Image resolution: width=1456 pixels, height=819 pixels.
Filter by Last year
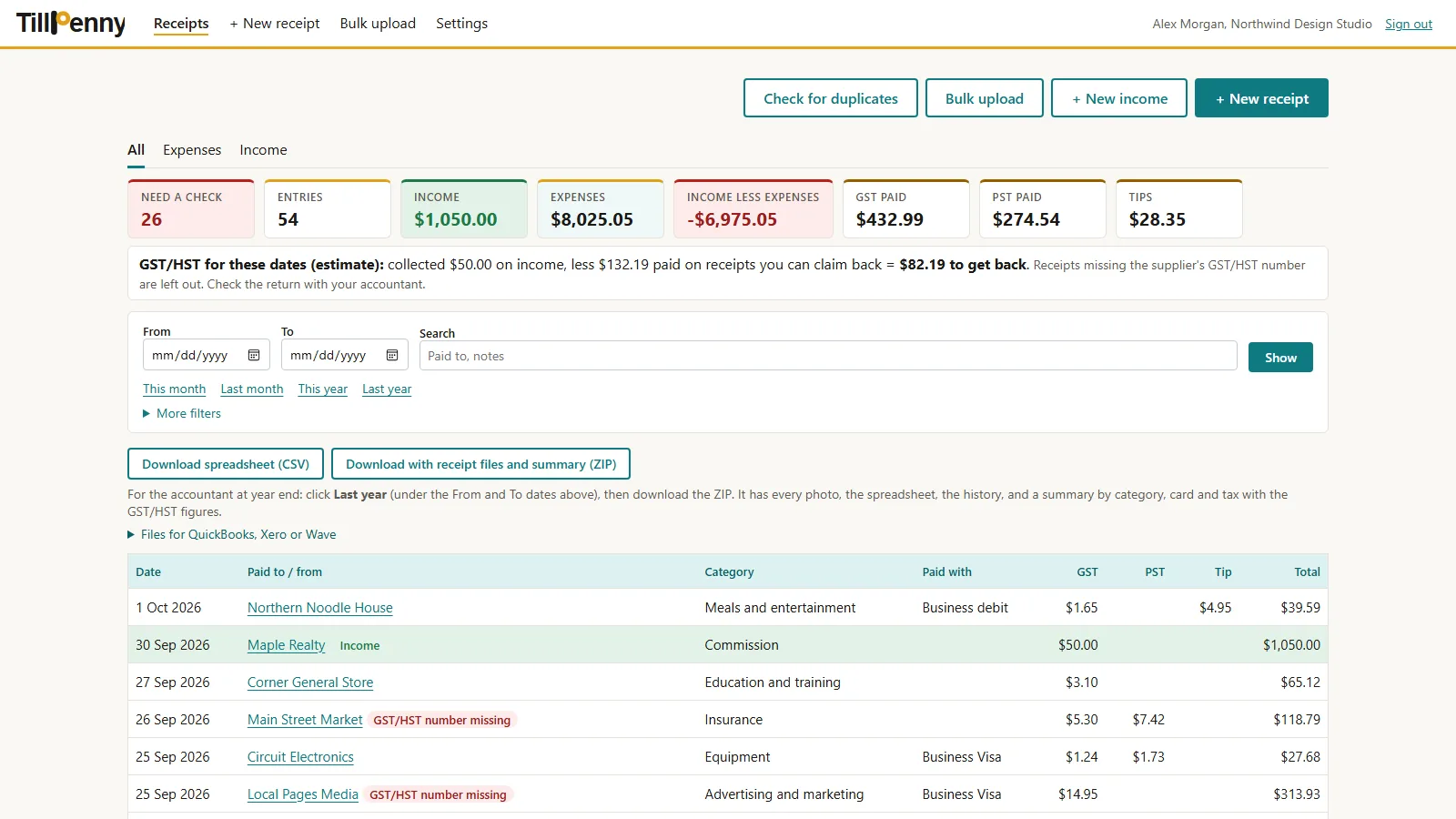387,389
